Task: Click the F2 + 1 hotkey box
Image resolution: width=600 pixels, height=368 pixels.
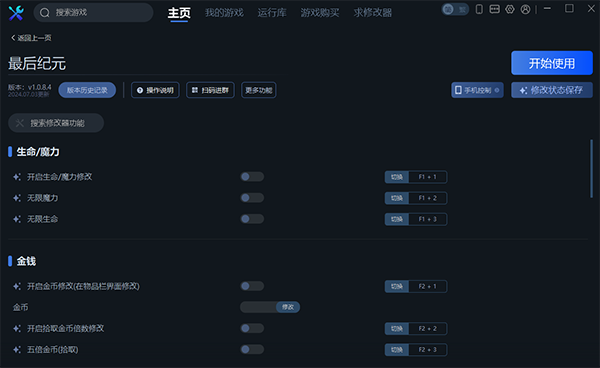Action: [428, 287]
